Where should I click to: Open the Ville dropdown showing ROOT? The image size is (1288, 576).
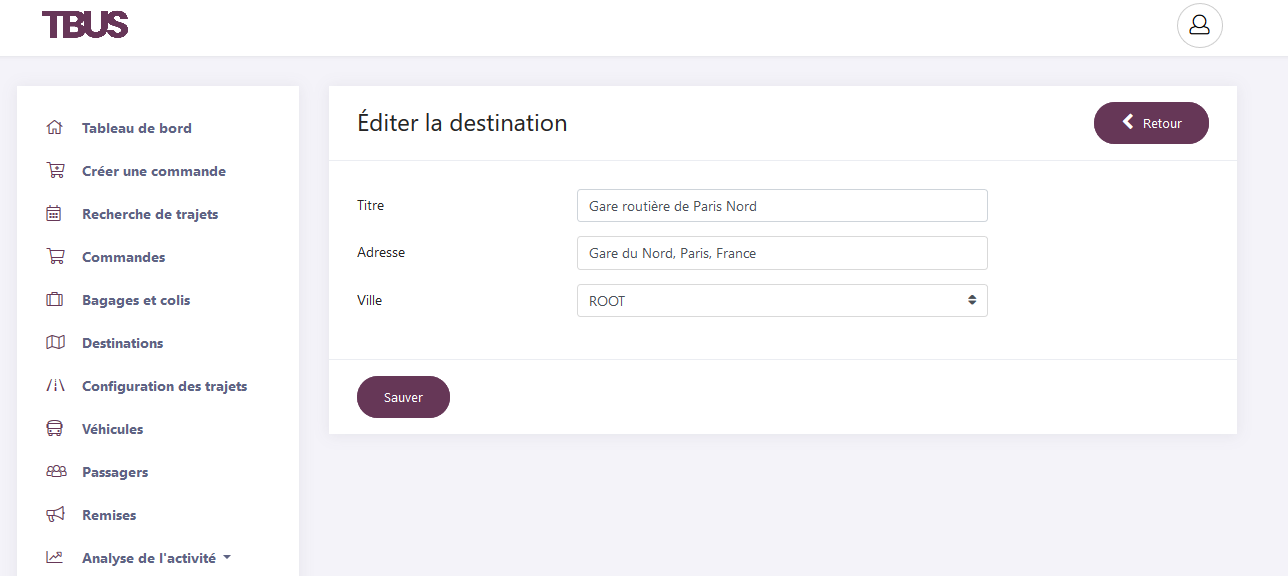(781, 300)
